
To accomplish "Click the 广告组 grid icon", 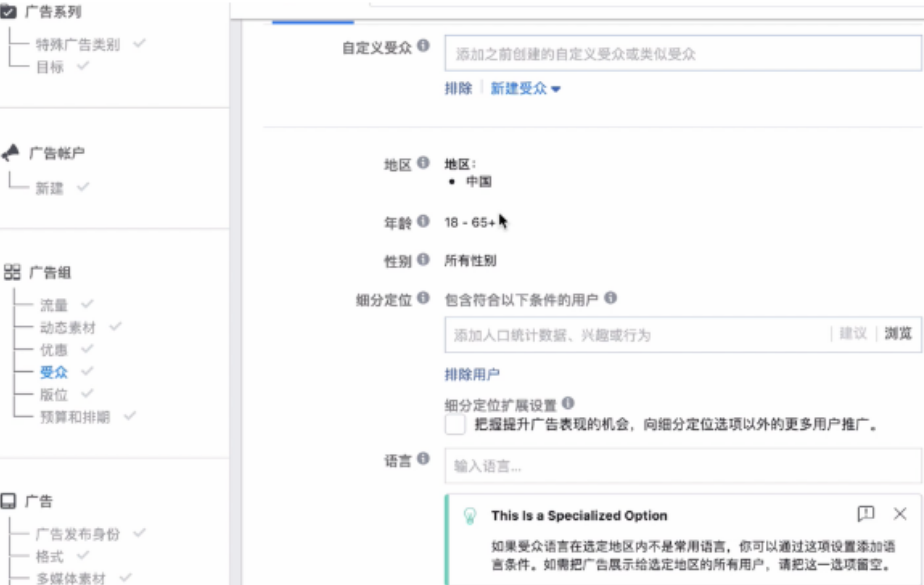I will pyautogui.click(x=12, y=272).
